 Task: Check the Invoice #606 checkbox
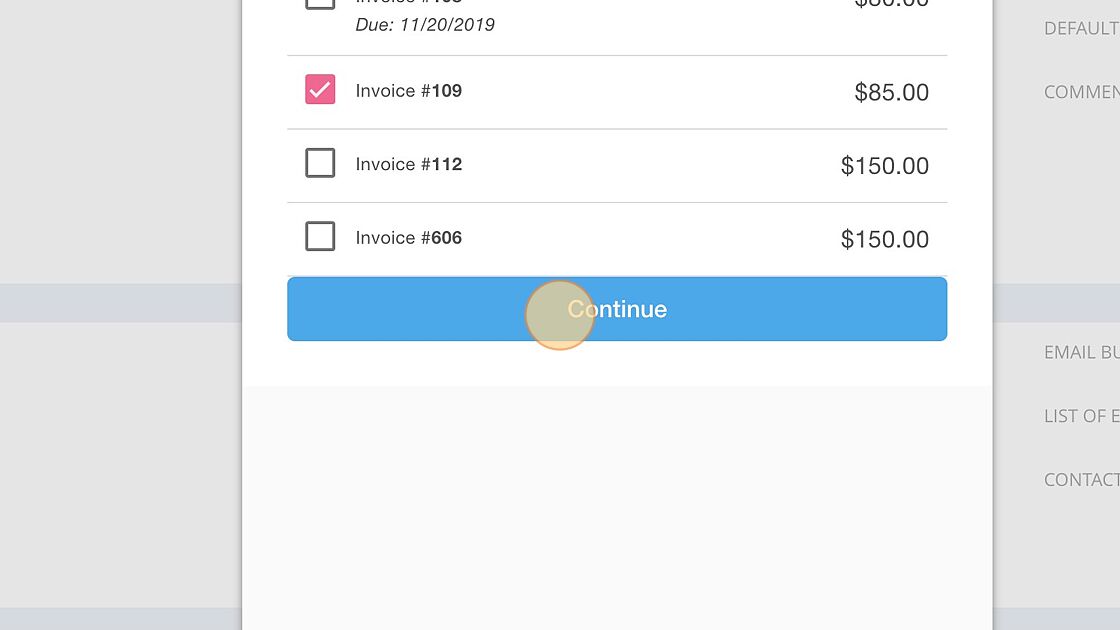320,236
